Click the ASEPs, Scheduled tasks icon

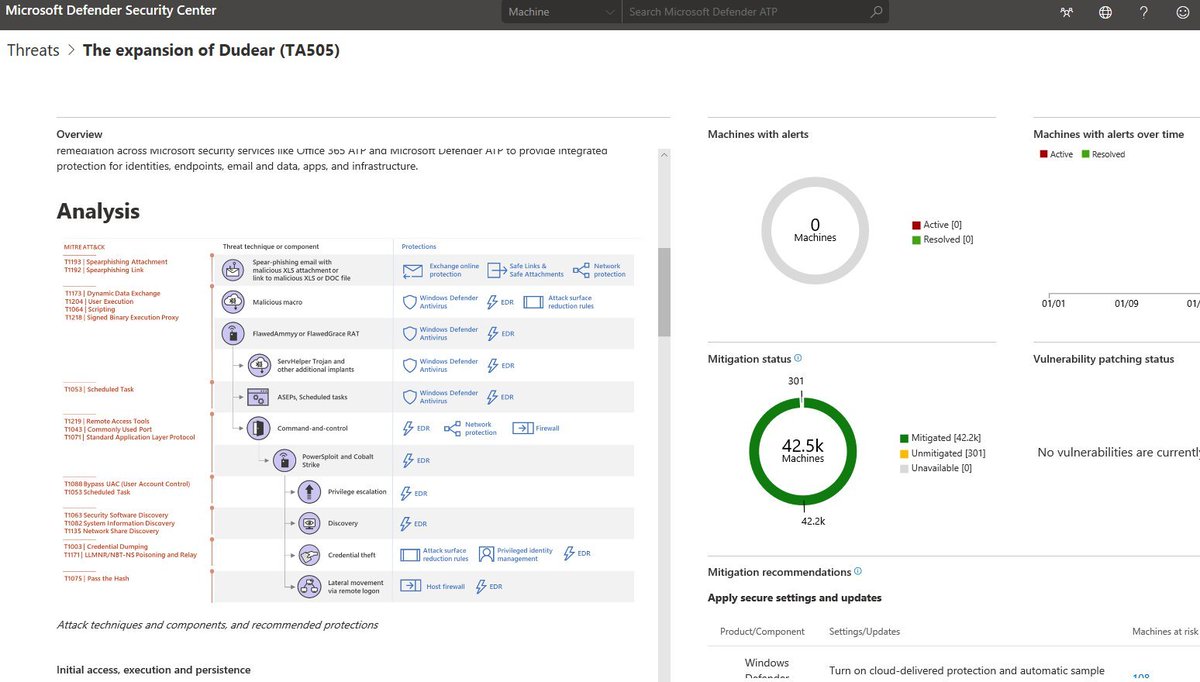[x=258, y=397]
